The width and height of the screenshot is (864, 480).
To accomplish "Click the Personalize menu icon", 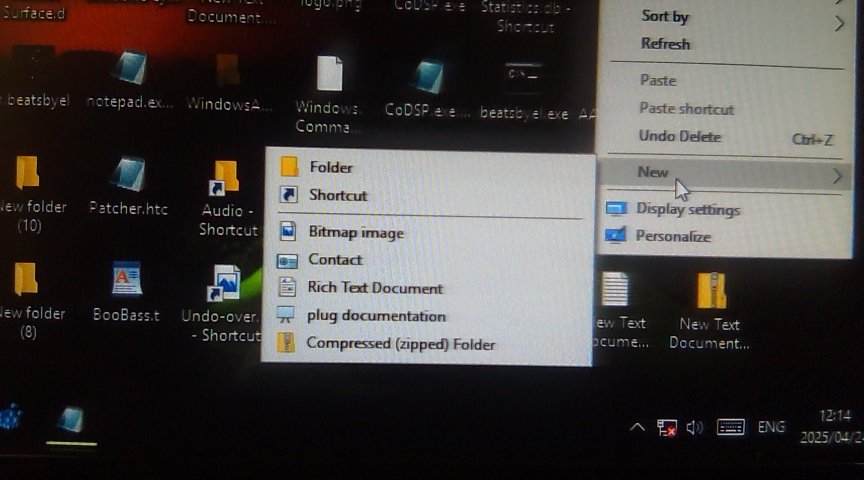I will pos(615,235).
